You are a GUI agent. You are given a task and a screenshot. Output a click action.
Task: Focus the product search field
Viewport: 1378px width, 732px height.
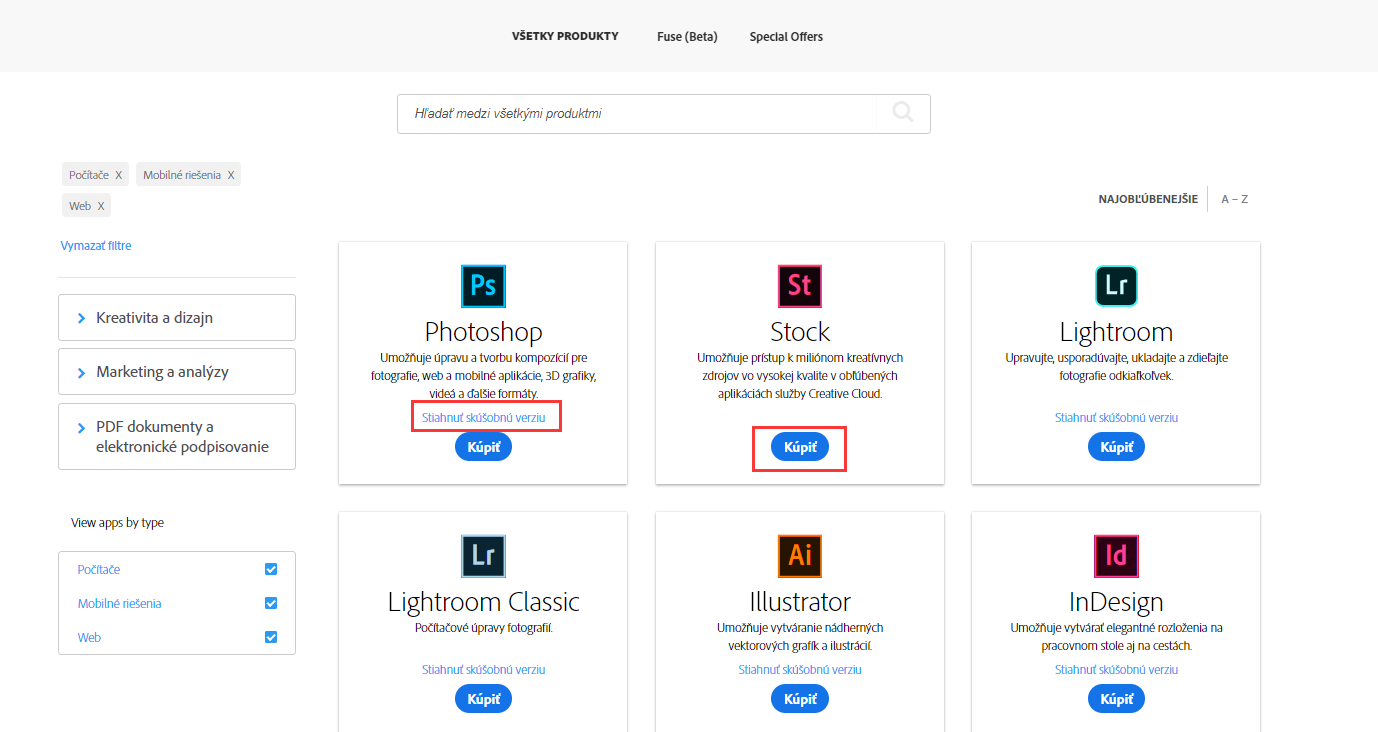[638, 114]
